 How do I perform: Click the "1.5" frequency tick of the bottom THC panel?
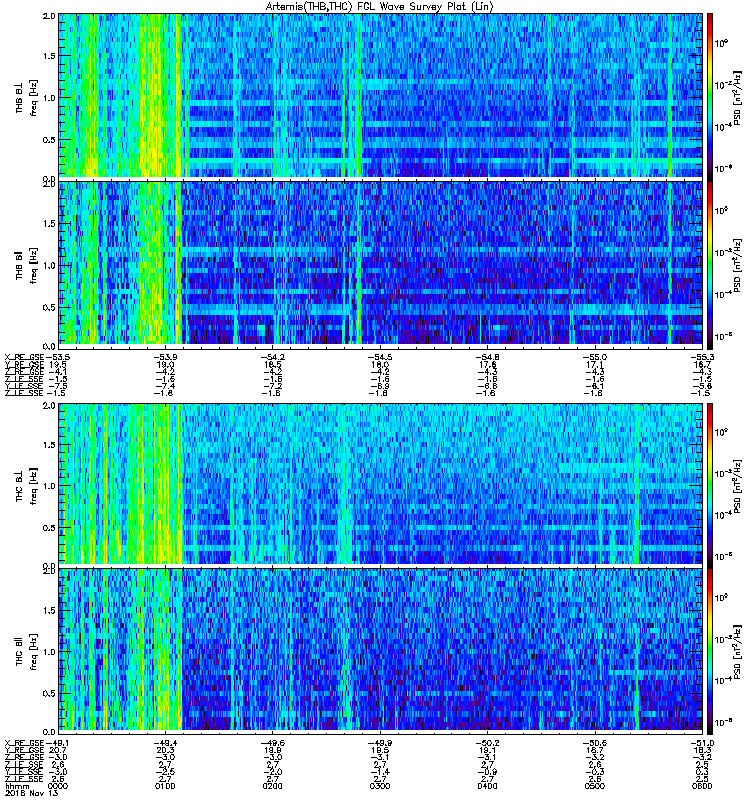(49, 610)
